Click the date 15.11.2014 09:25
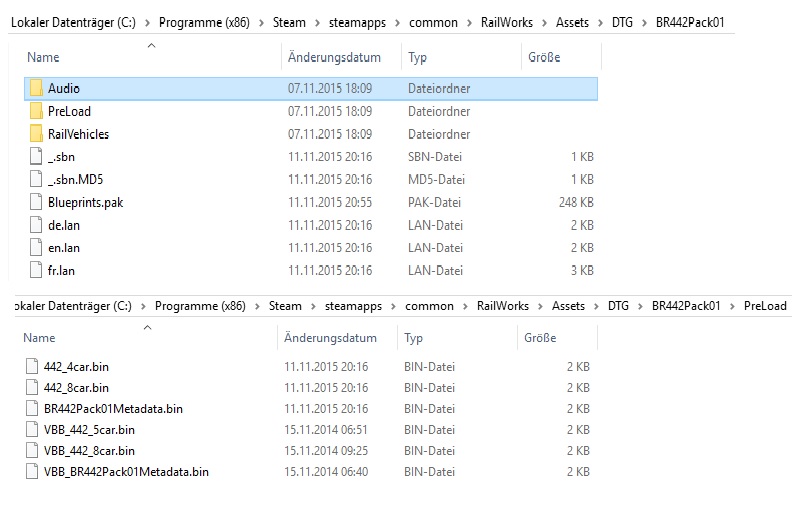The width and height of the screenshot is (800, 511). pyautogui.click(x=326, y=451)
